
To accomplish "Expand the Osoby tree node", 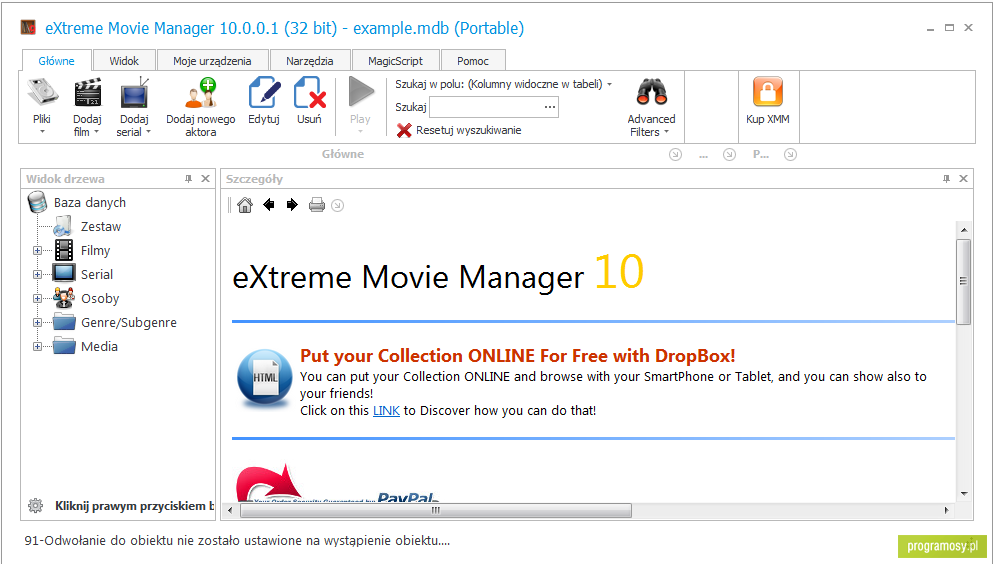I will click(37, 299).
